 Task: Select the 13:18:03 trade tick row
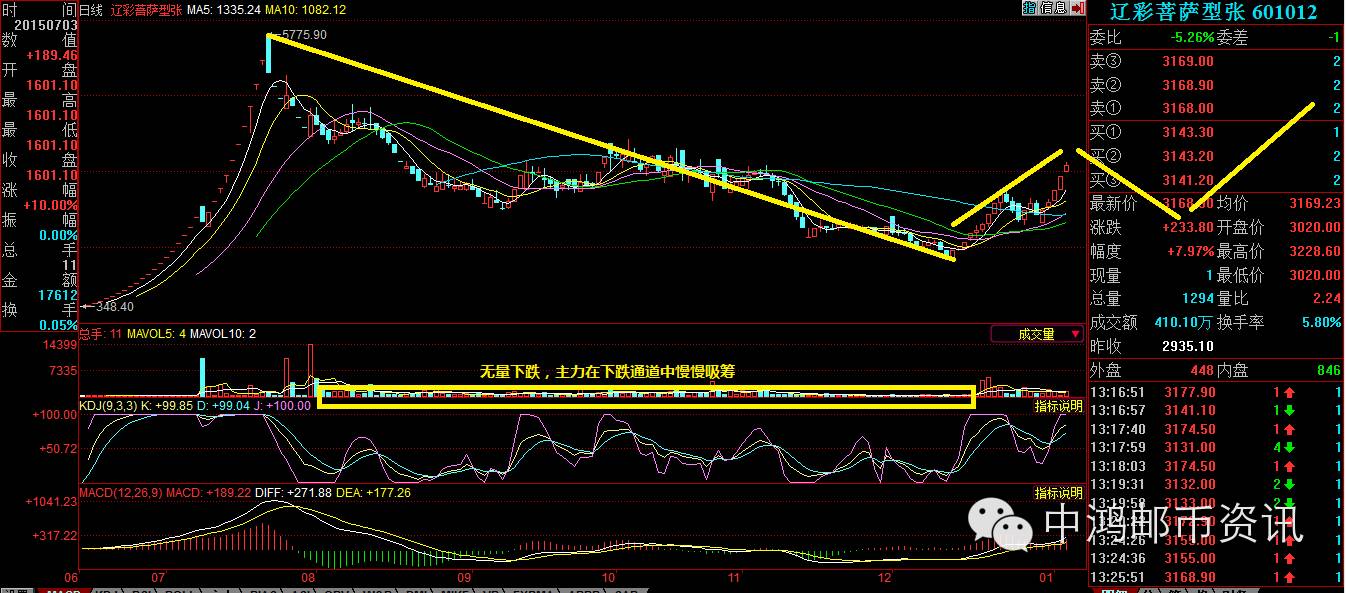click(x=1216, y=466)
